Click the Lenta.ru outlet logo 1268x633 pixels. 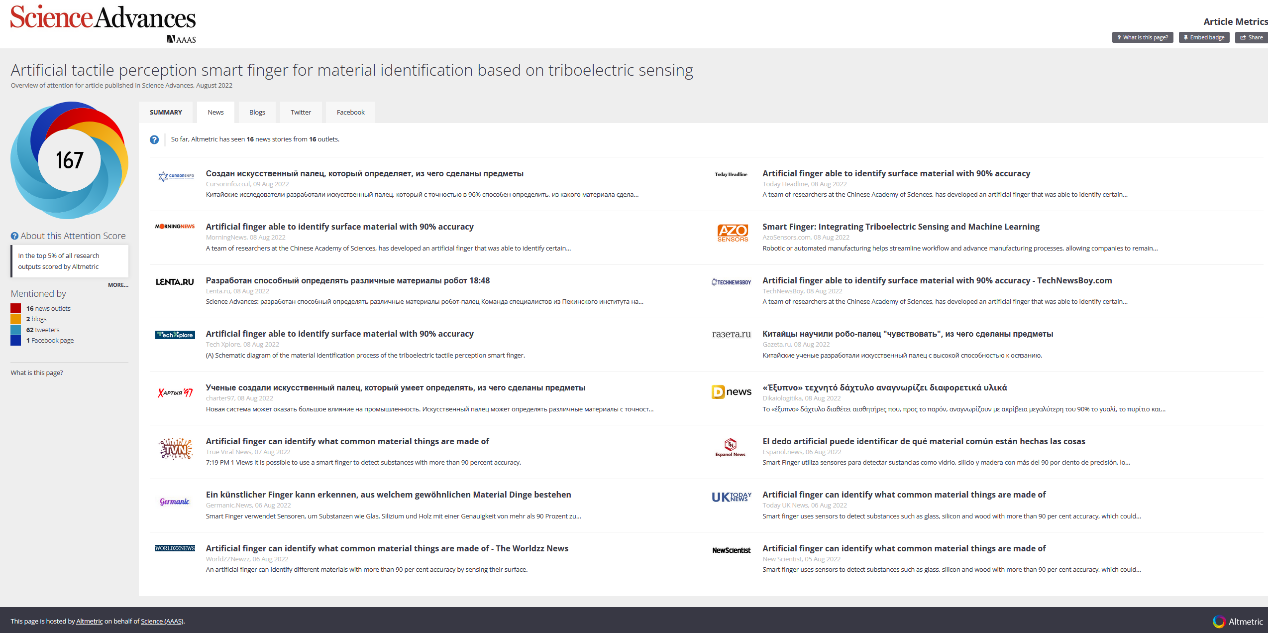pos(175,282)
